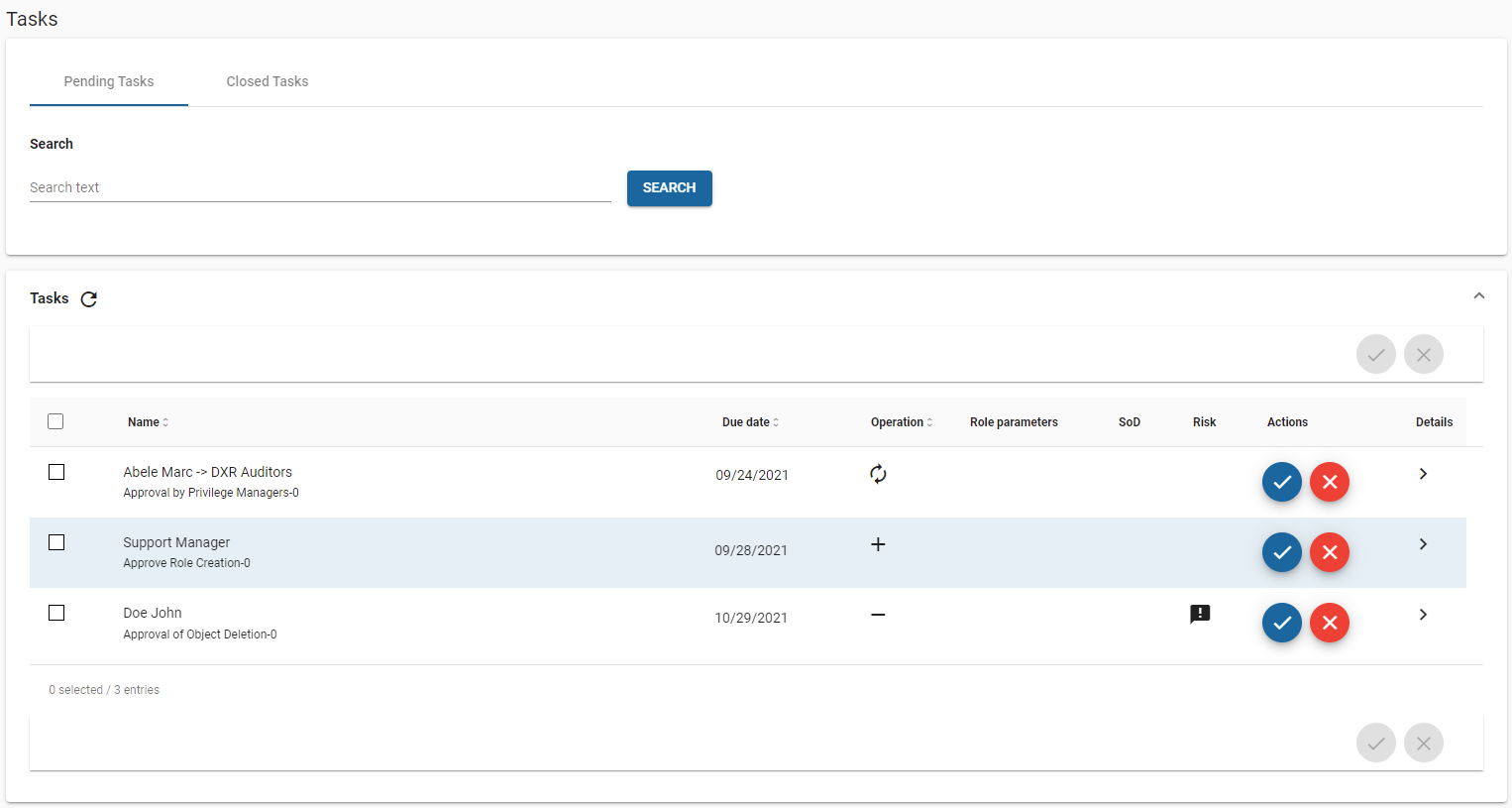The width and height of the screenshot is (1512, 808).
Task: Sort the table by Due date
Action: pyautogui.click(x=750, y=422)
